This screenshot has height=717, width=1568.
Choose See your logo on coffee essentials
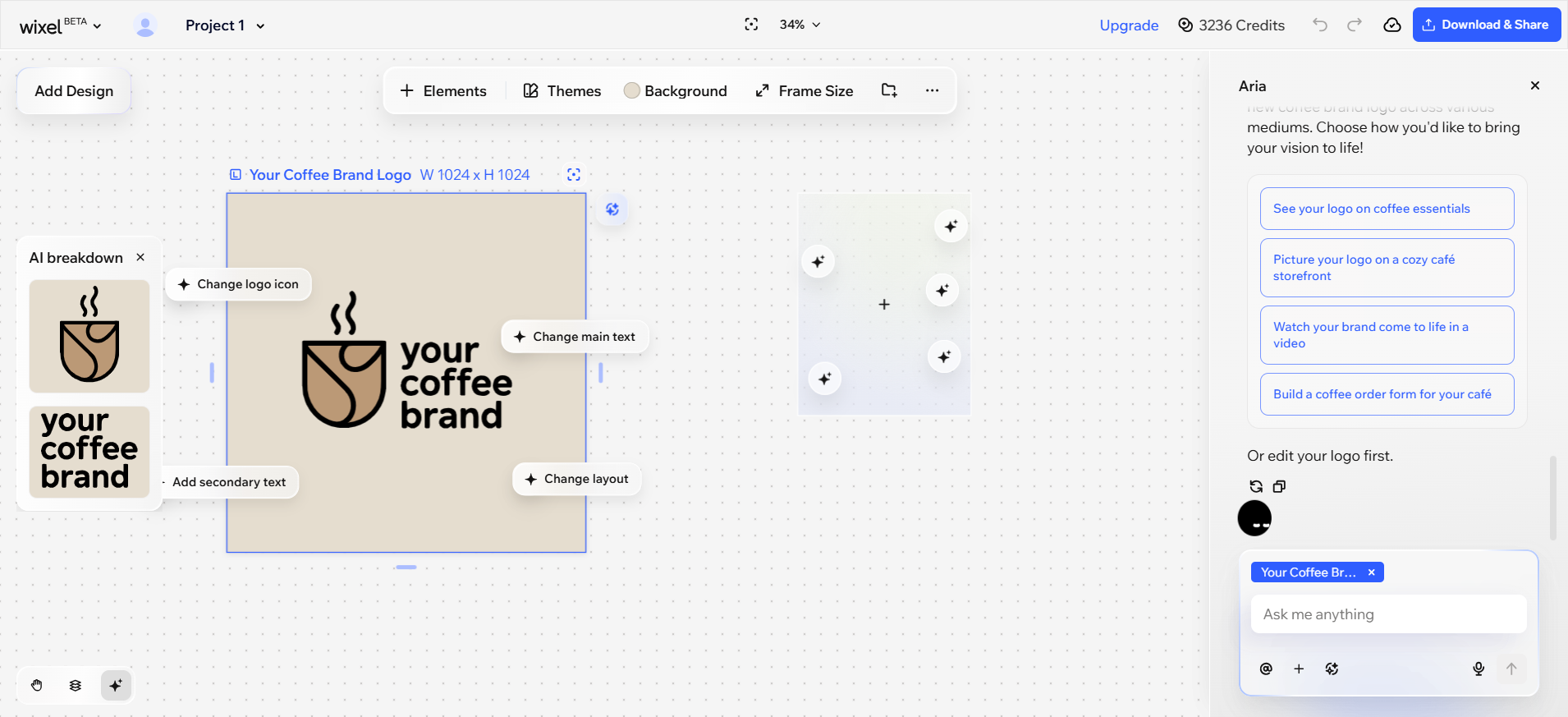click(1387, 209)
